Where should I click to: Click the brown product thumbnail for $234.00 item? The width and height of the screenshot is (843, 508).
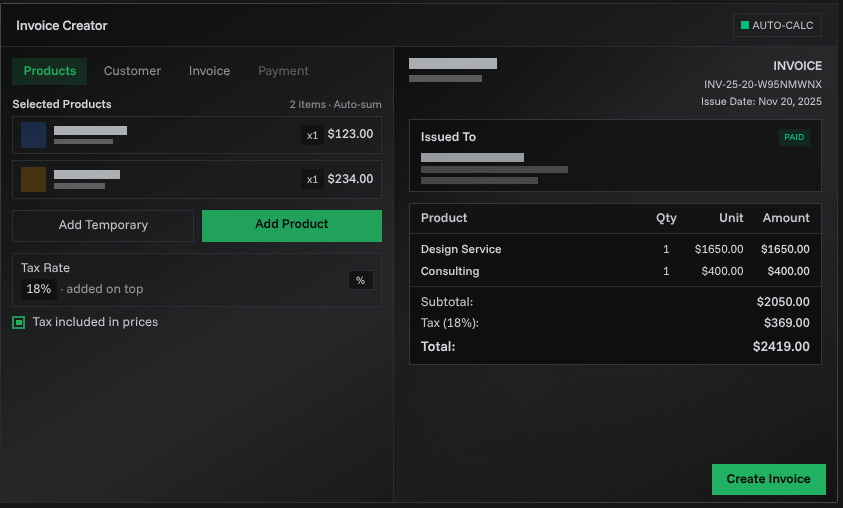click(33, 180)
